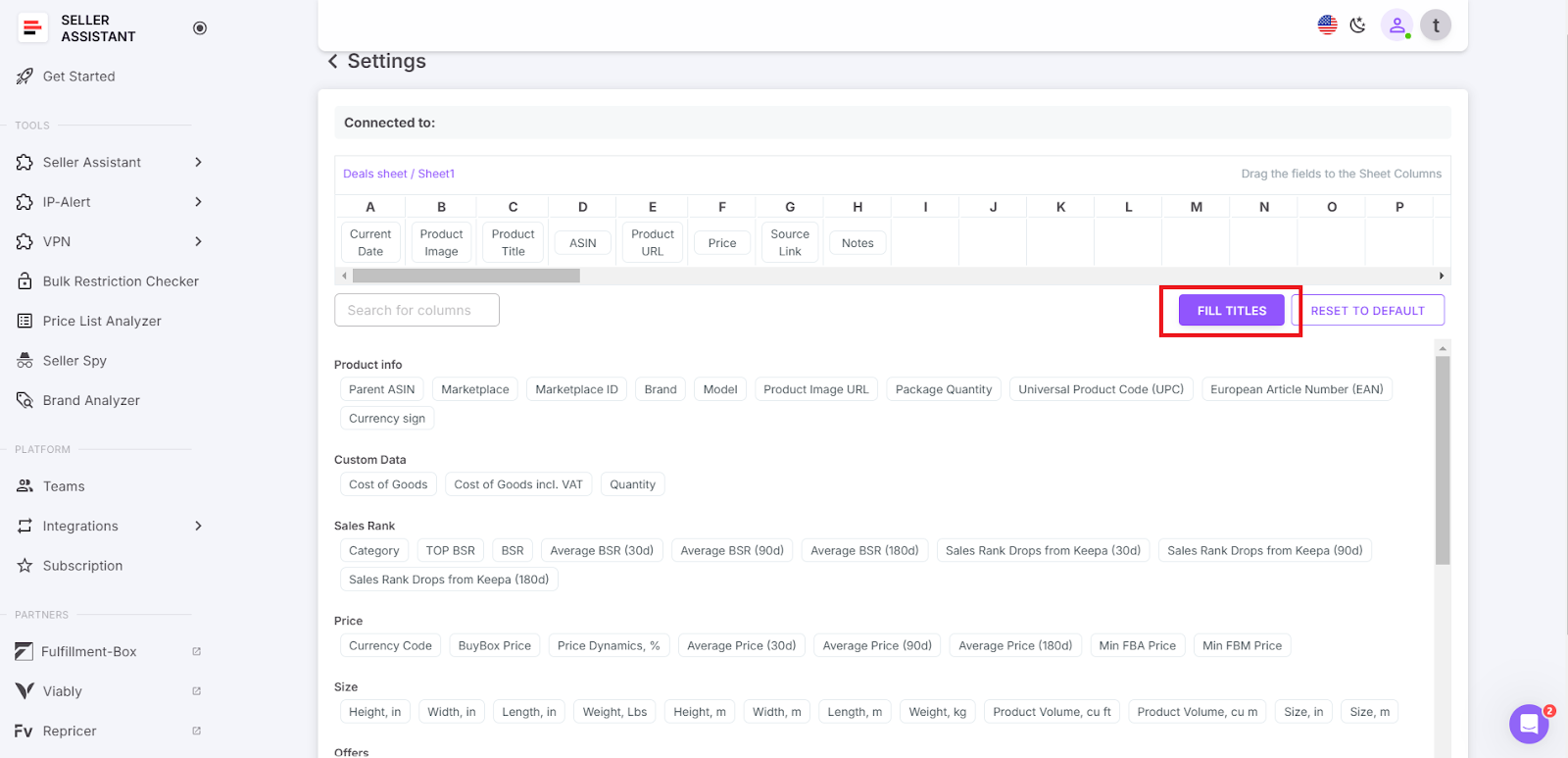Screen dimensions: 1568x758
Task: Select the Currency sign field chip
Action: pyautogui.click(x=387, y=418)
